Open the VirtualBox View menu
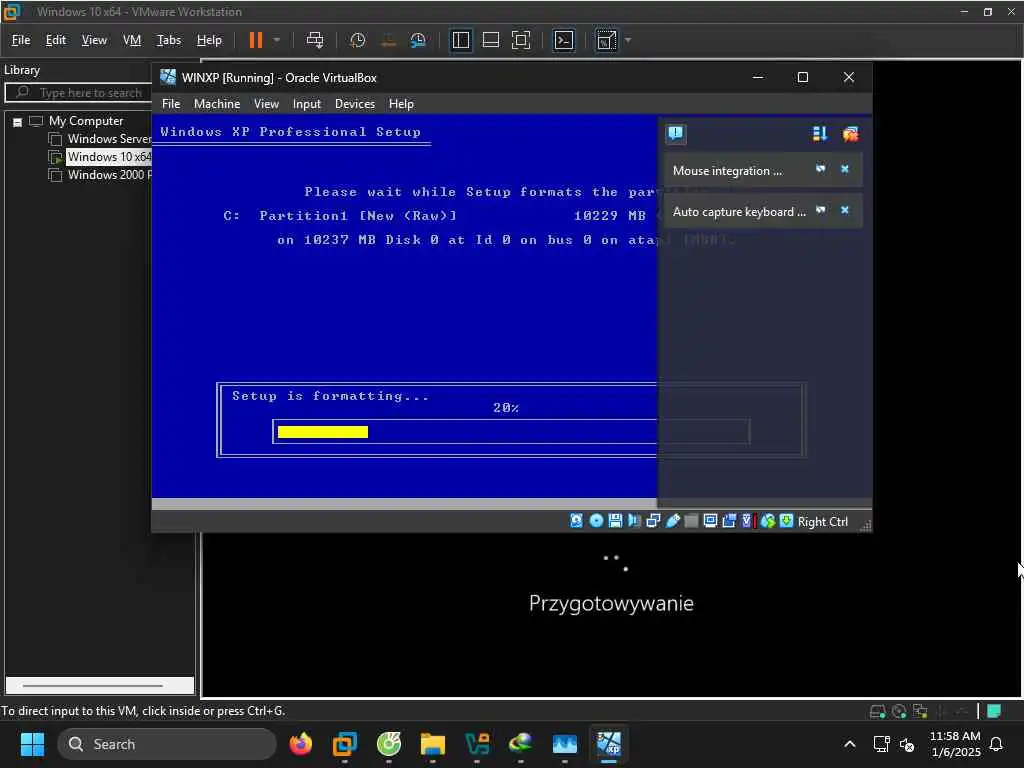This screenshot has width=1024, height=768. point(266,104)
